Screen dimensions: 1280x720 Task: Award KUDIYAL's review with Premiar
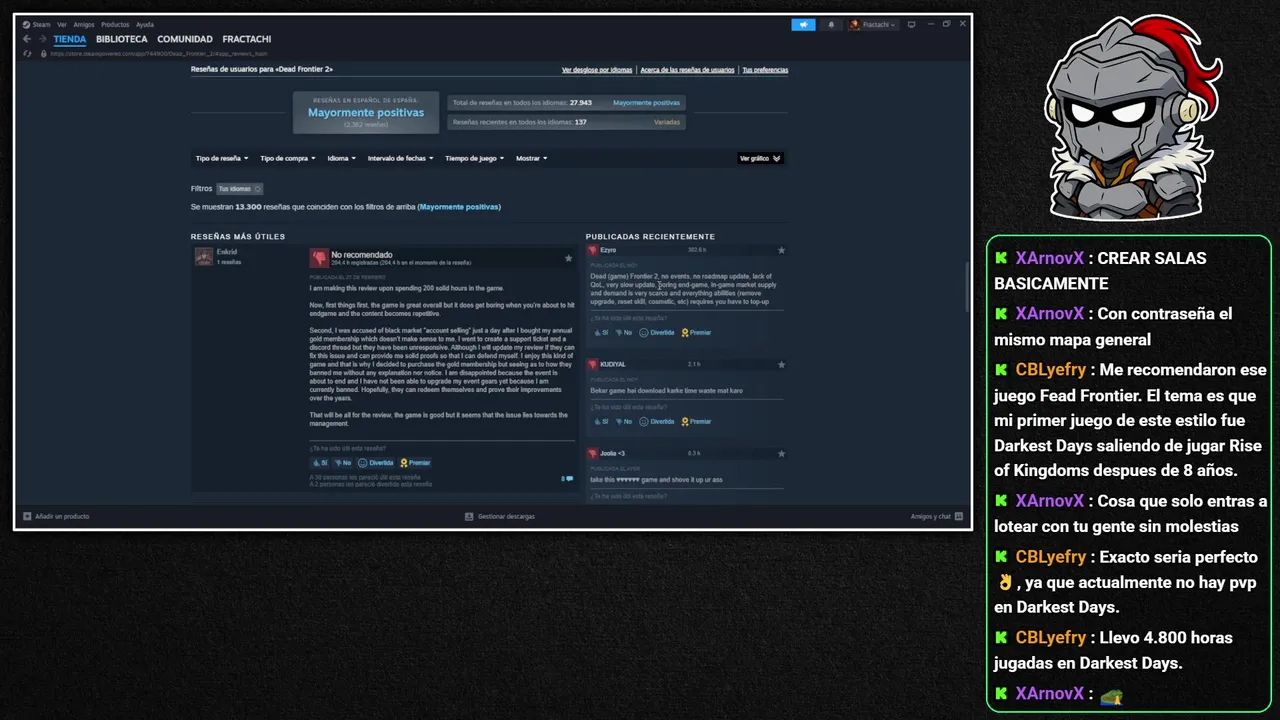tap(696, 421)
